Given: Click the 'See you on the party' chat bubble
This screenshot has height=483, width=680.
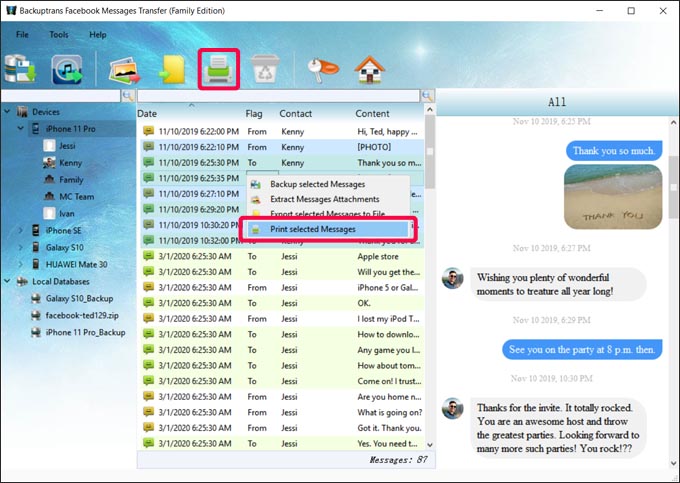Looking at the screenshot, I should pyautogui.click(x=582, y=349).
